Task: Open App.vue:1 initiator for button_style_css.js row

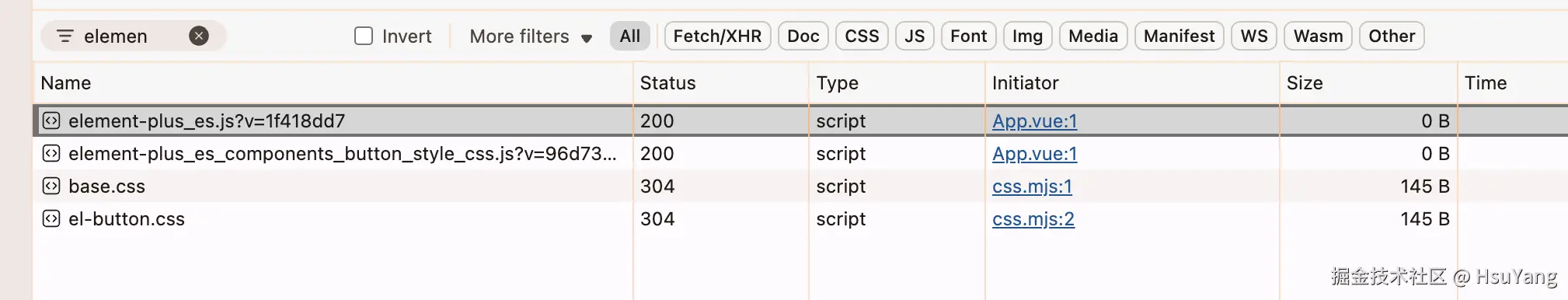Action: pyautogui.click(x=1034, y=154)
